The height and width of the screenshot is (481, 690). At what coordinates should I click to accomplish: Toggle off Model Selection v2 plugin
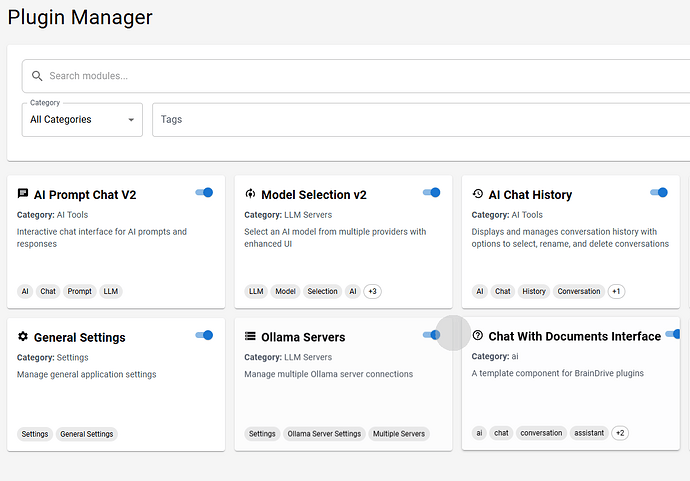432,192
